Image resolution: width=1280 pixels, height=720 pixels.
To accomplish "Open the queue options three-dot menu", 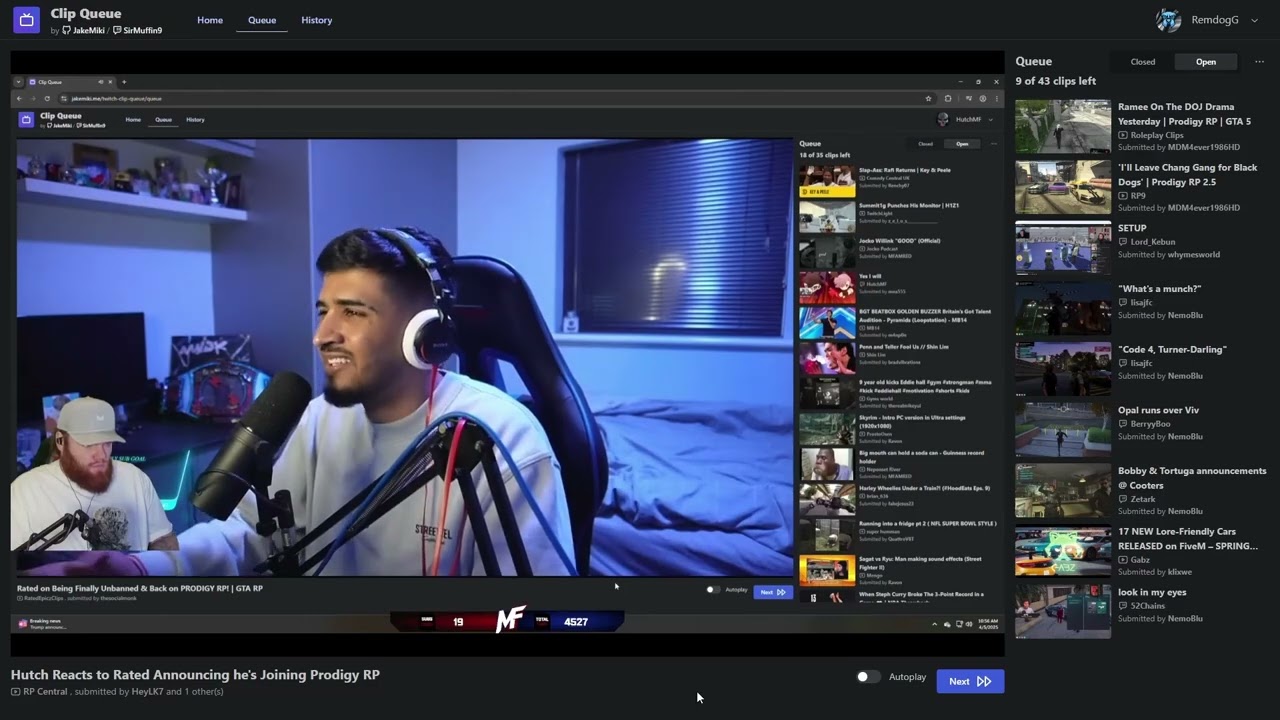I will 1259,62.
